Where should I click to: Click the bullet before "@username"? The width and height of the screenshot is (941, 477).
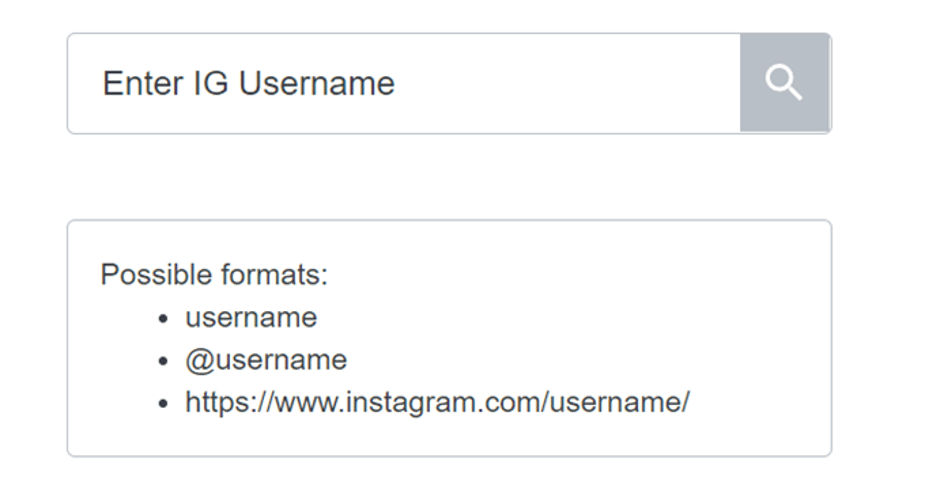click(163, 361)
